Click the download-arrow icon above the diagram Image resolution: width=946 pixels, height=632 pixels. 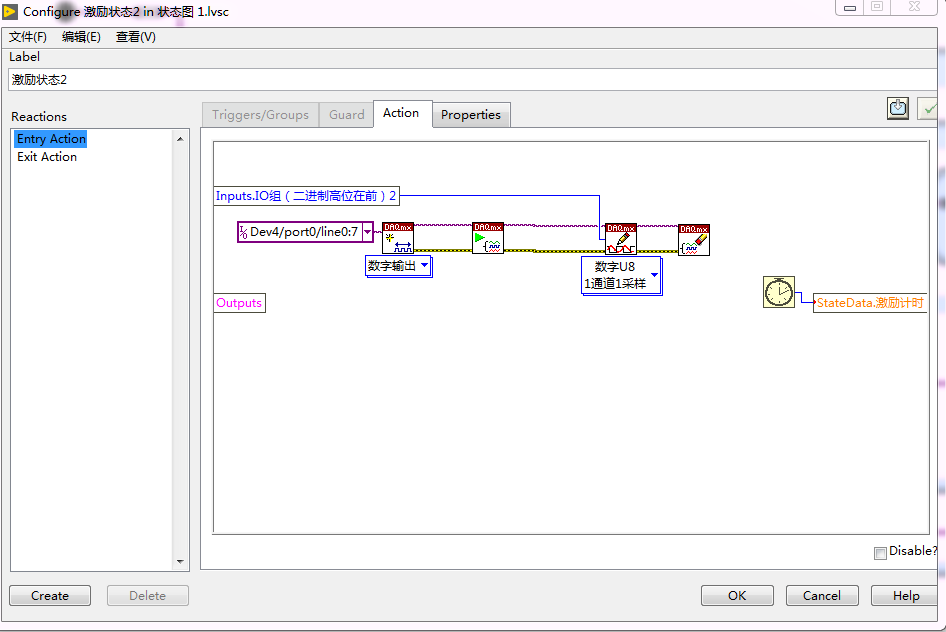click(x=897, y=108)
